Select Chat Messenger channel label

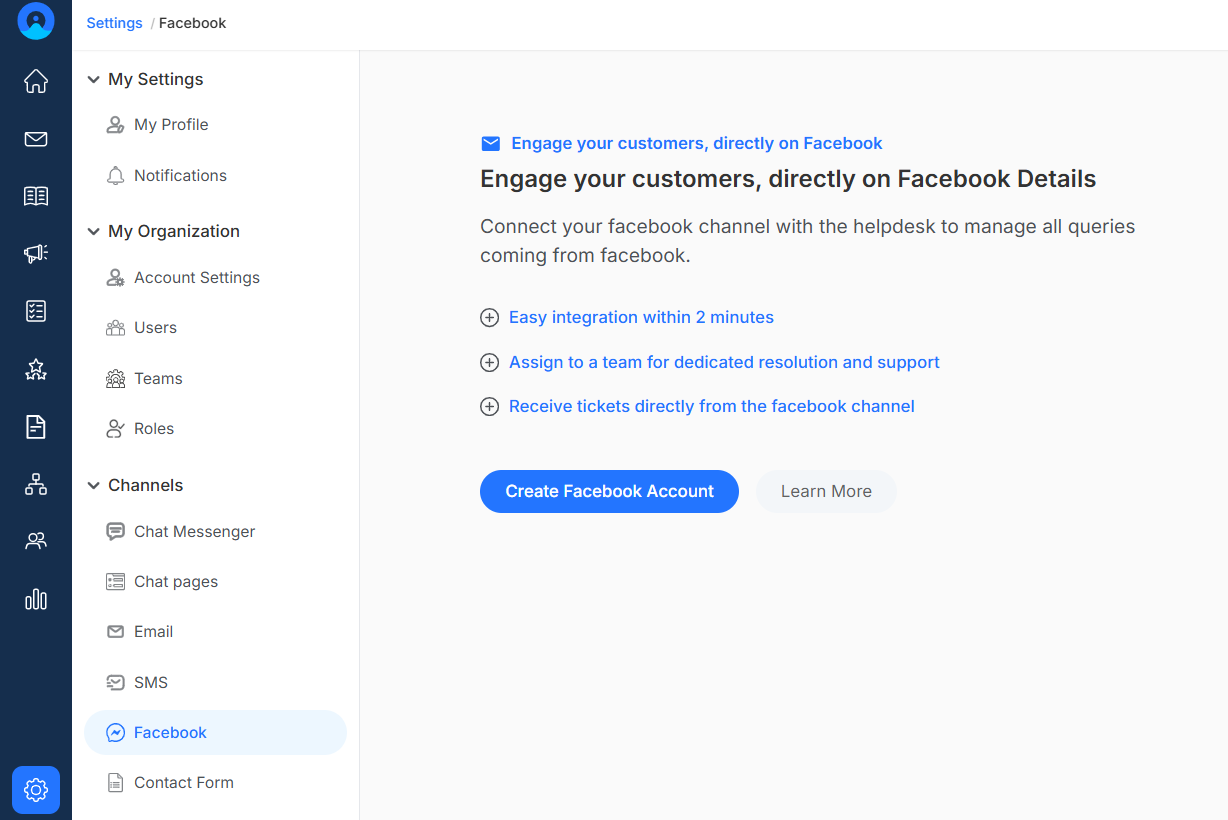(195, 532)
